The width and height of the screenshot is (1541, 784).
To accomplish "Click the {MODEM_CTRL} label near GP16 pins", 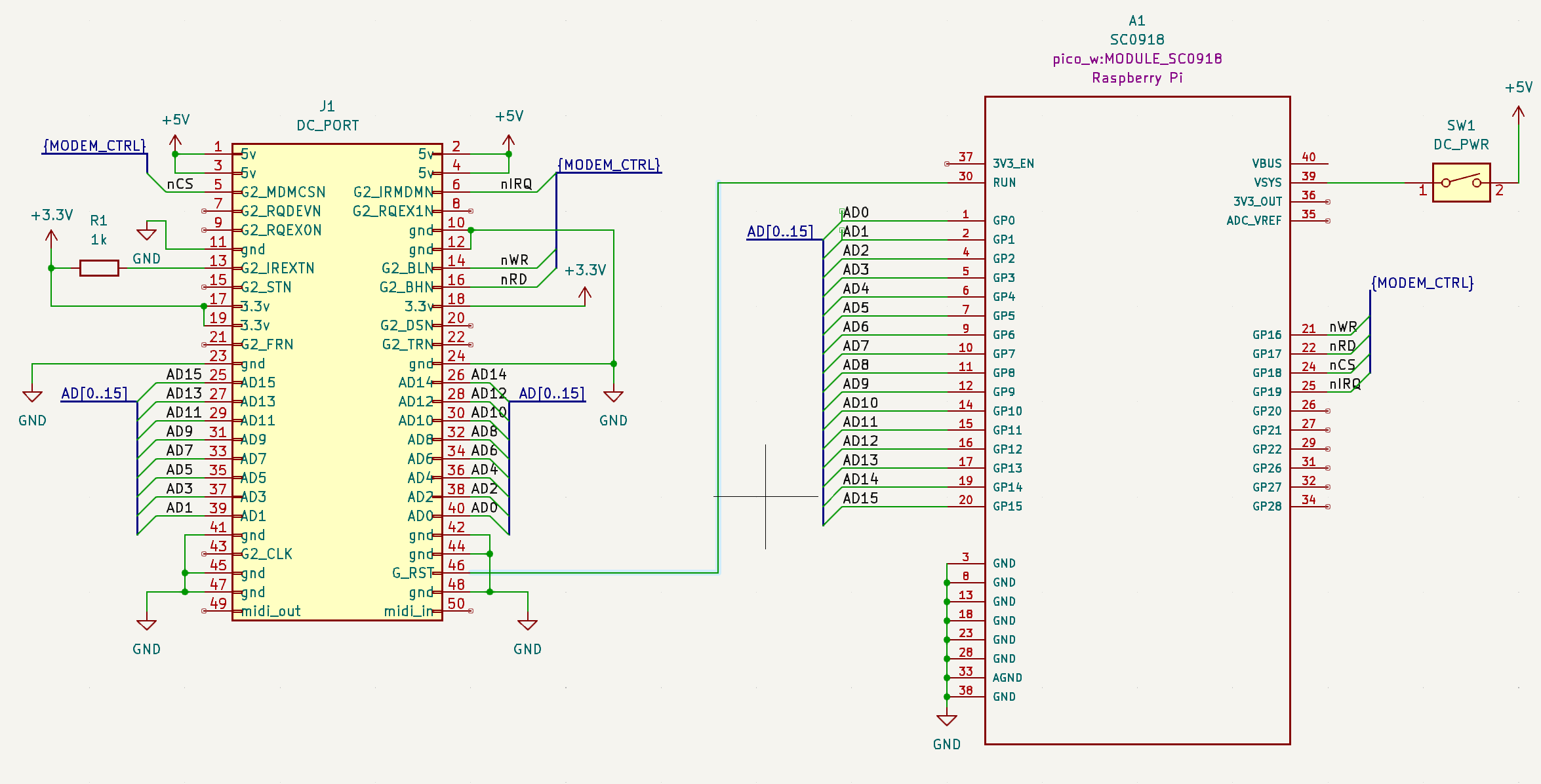I will [x=1422, y=283].
